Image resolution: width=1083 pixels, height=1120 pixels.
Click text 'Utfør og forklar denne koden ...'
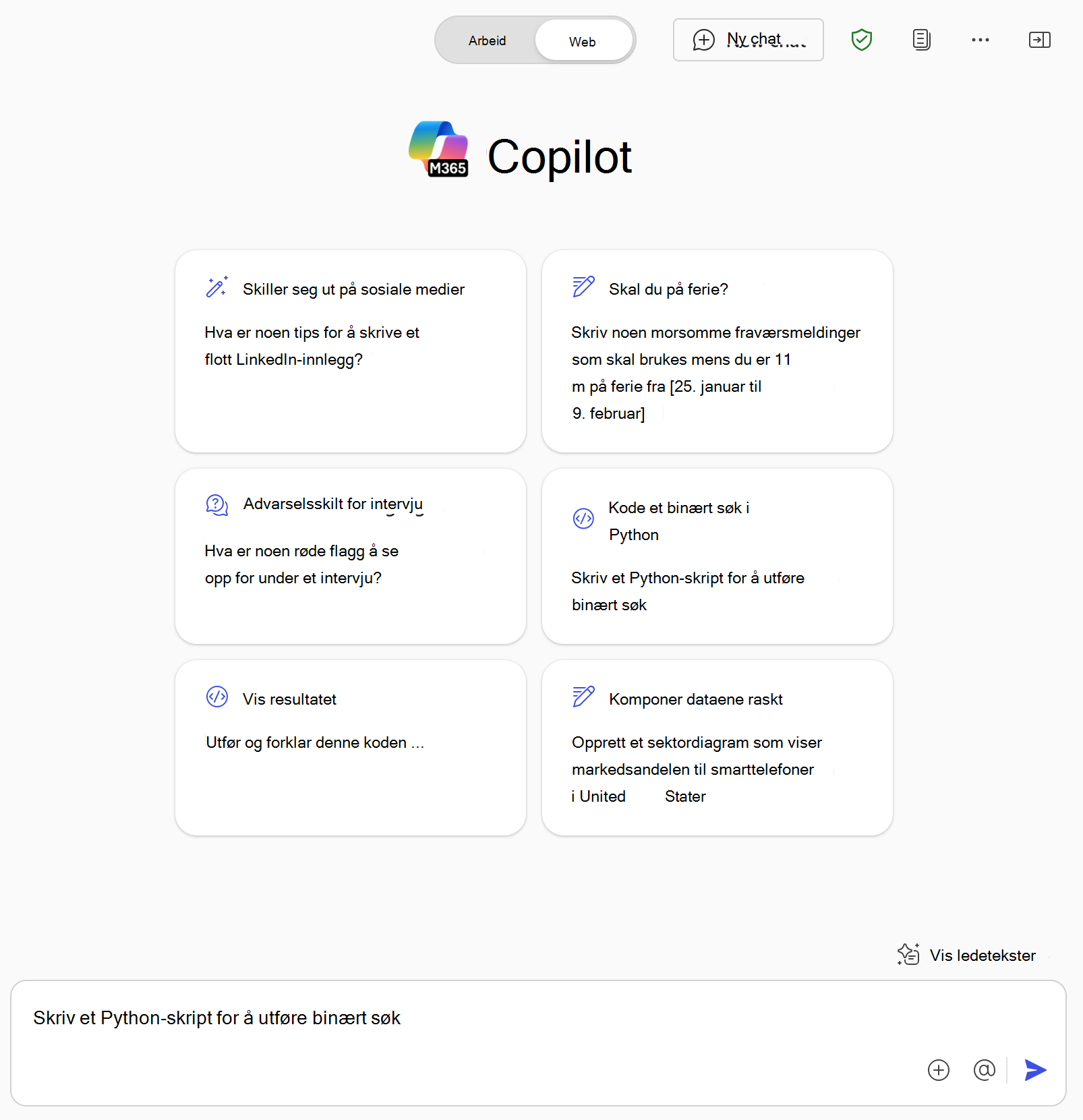[315, 742]
